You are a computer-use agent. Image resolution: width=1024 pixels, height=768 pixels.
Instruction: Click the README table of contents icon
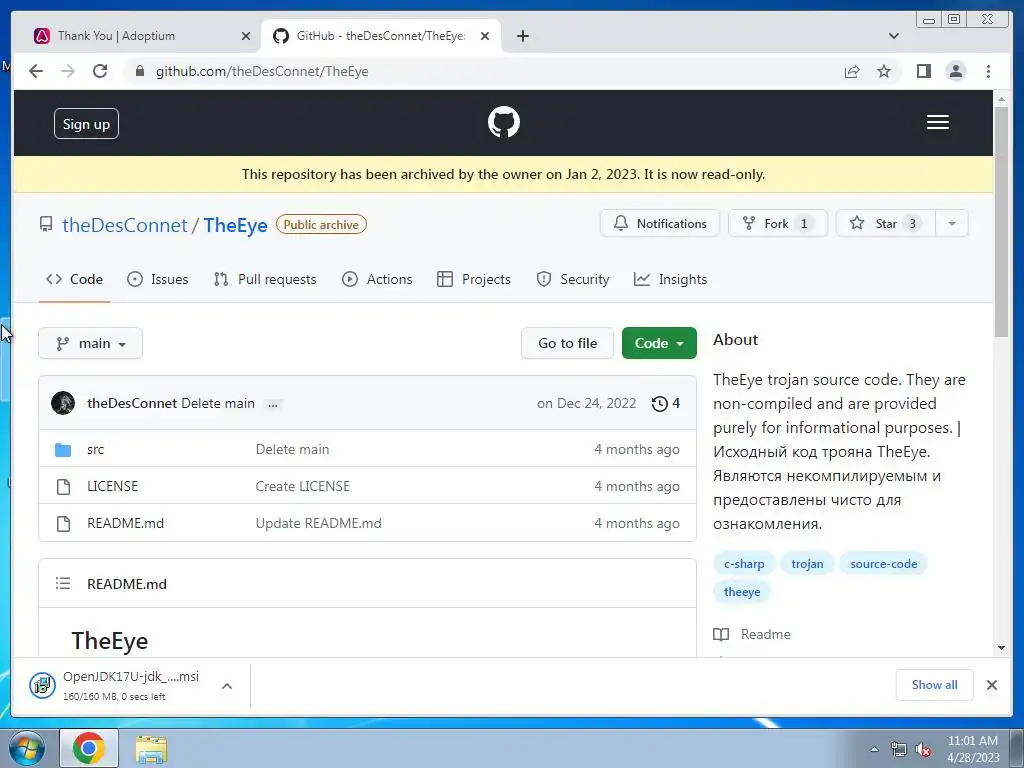pos(63,583)
